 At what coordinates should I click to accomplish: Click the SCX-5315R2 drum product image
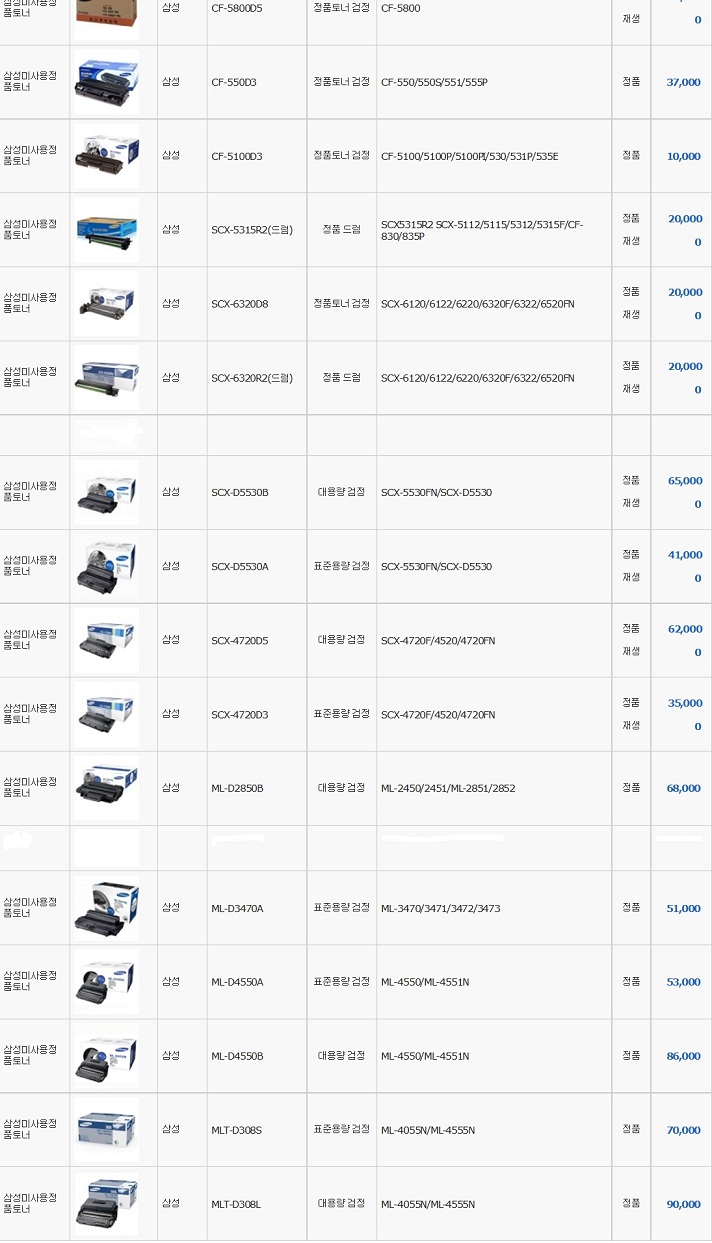point(106,230)
